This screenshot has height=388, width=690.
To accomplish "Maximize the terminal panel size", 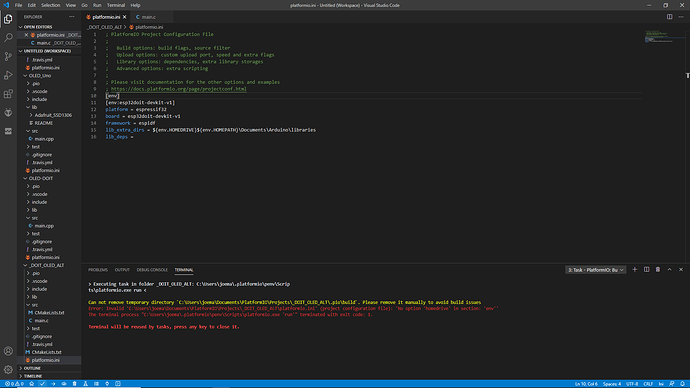I will [x=669, y=270].
